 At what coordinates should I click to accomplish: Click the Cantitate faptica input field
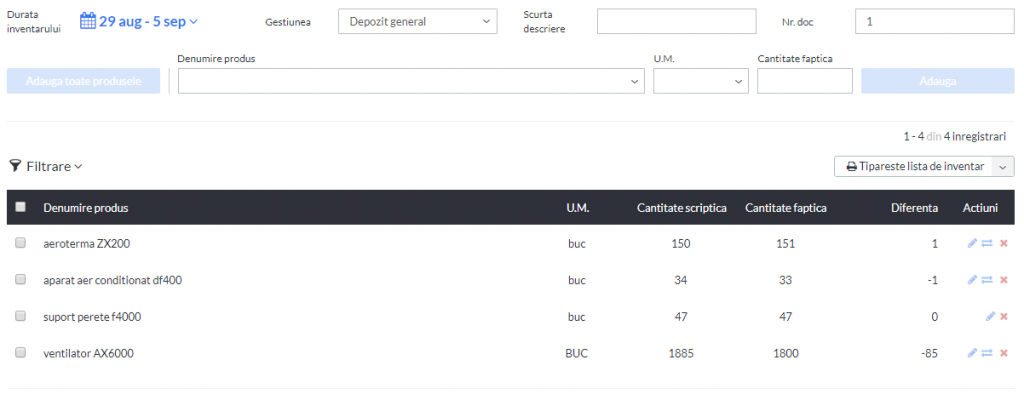point(805,81)
